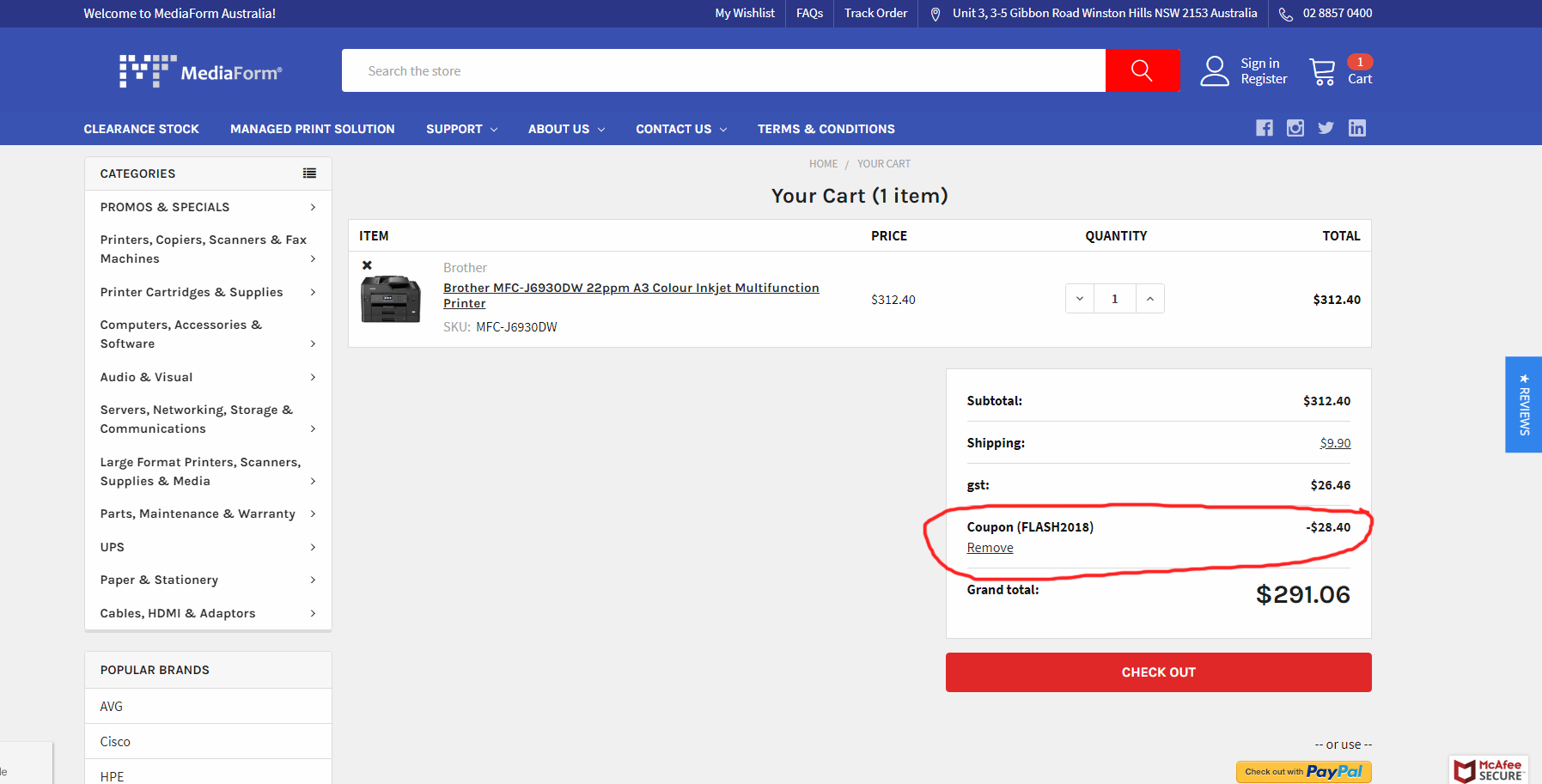Click Your Cart breadcrumb

(x=884, y=164)
